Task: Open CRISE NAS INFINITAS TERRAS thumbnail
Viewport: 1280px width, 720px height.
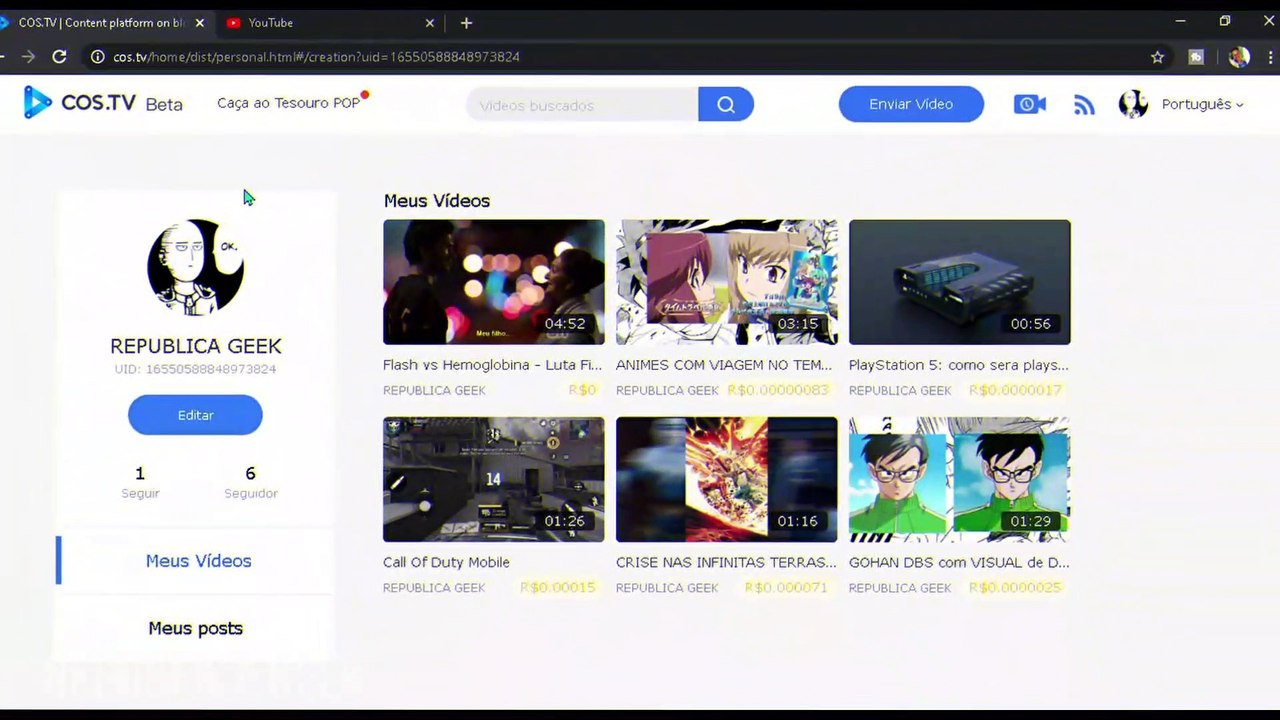Action: (727, 479)
